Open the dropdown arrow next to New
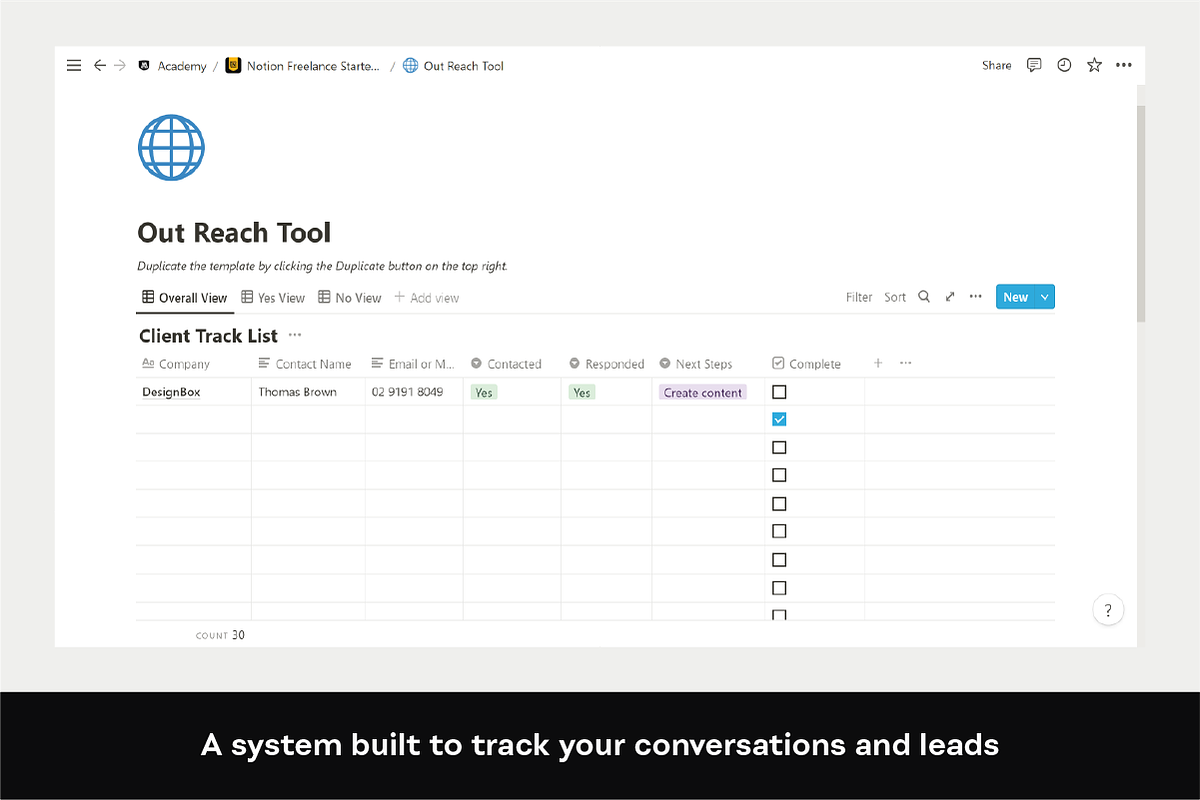 1045,297
